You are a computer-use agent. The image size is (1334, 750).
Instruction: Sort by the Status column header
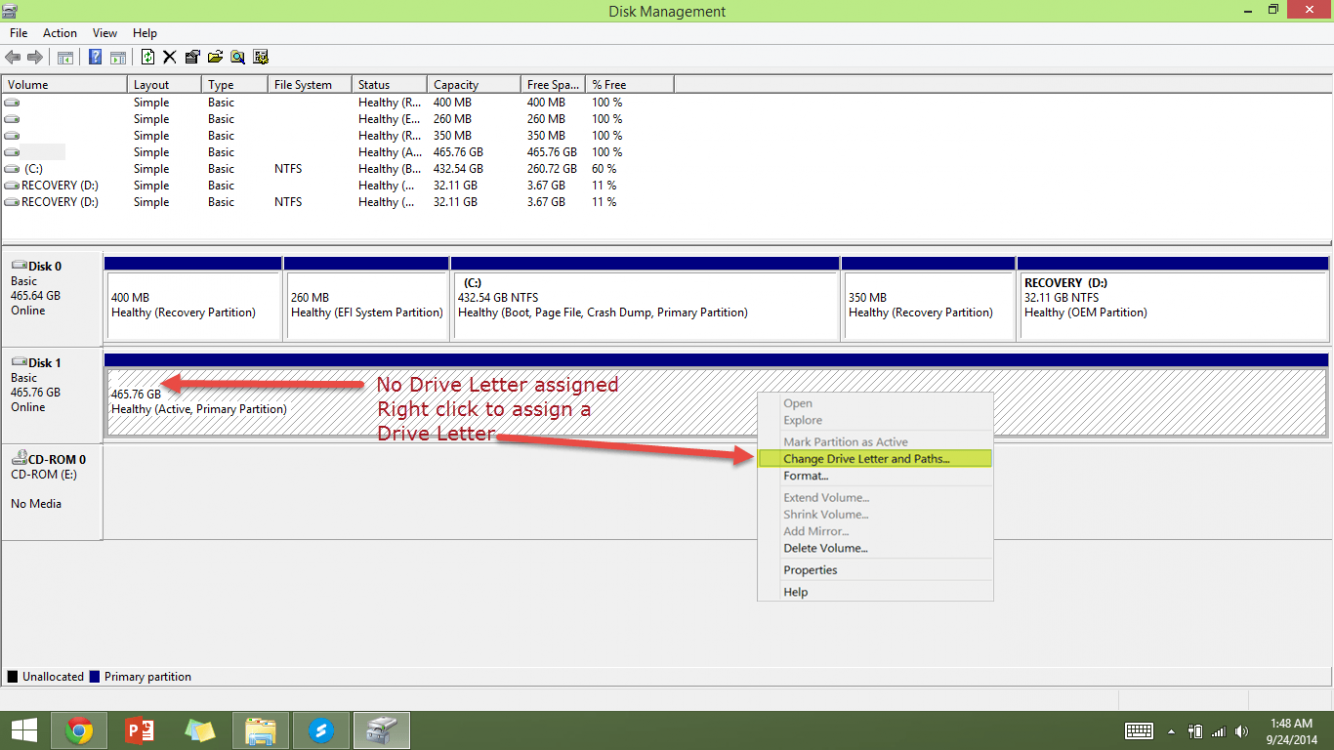[389, 85]
